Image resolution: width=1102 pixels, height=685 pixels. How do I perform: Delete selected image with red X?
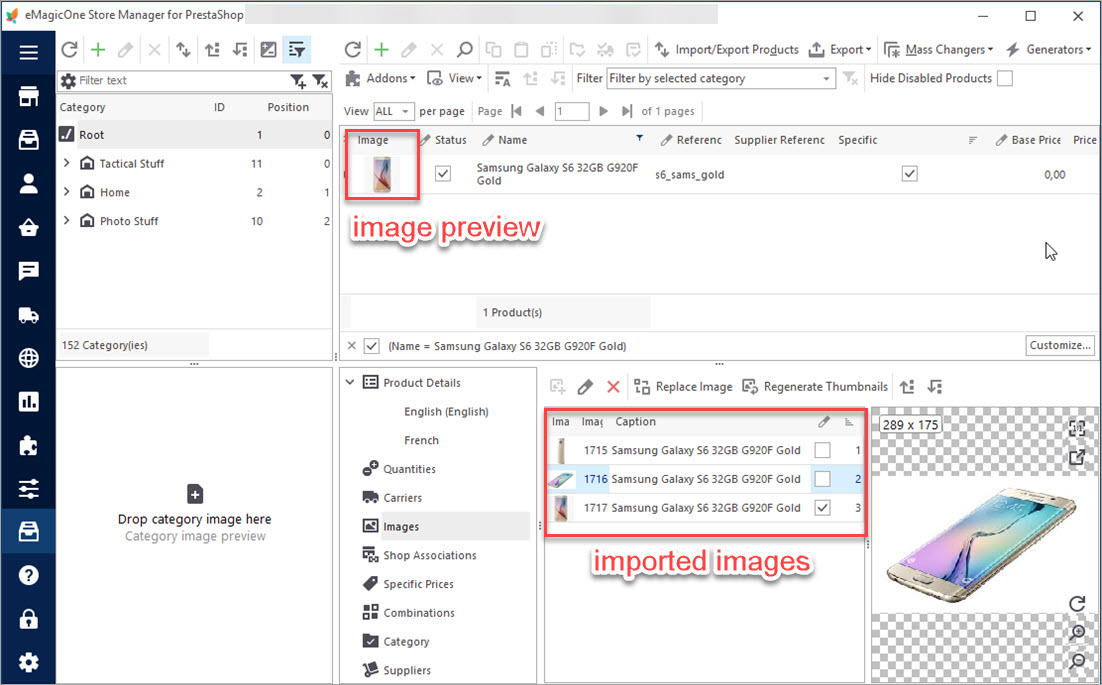613,386
